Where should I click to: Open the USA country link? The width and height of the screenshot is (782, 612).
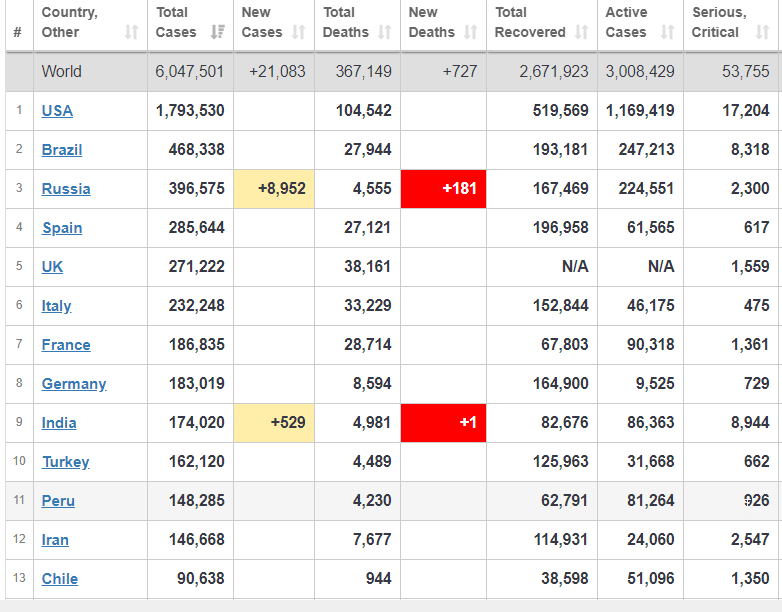click(x=57, y=110)
